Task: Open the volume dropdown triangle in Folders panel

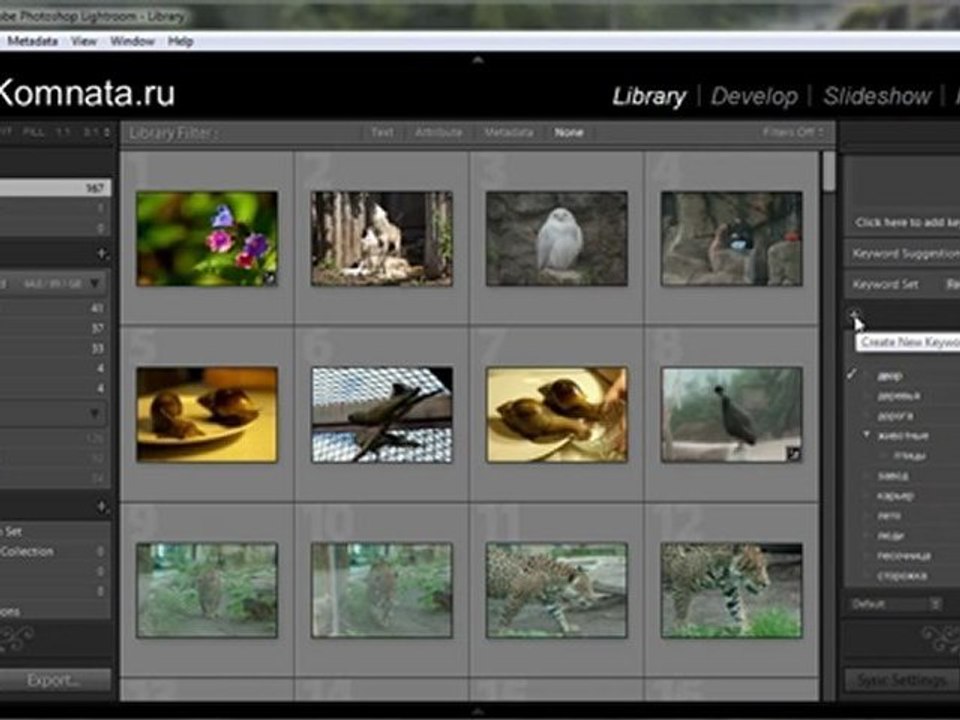Action: [x=94, y=283]
